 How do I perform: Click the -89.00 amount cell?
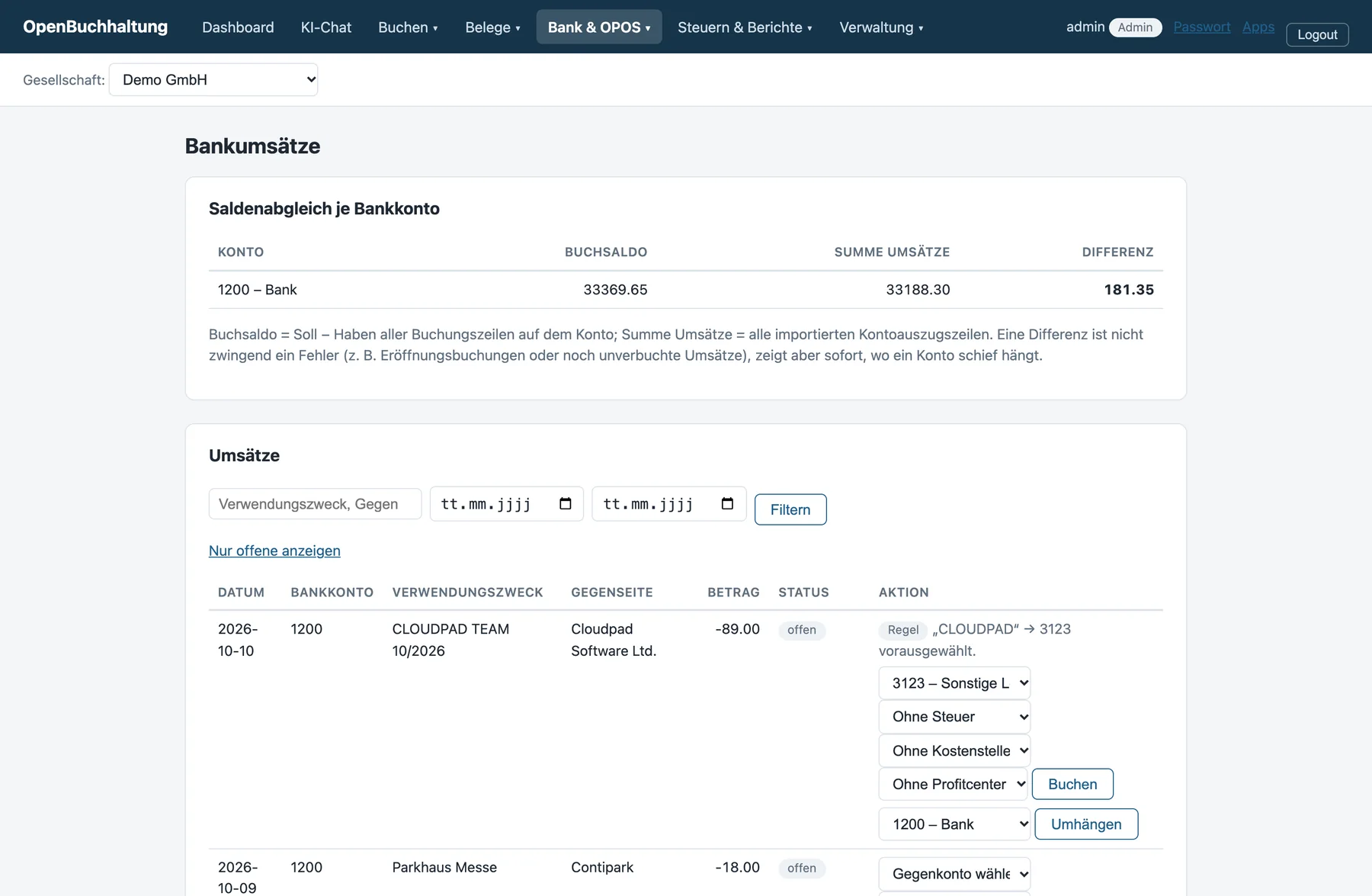pos(738,629)
